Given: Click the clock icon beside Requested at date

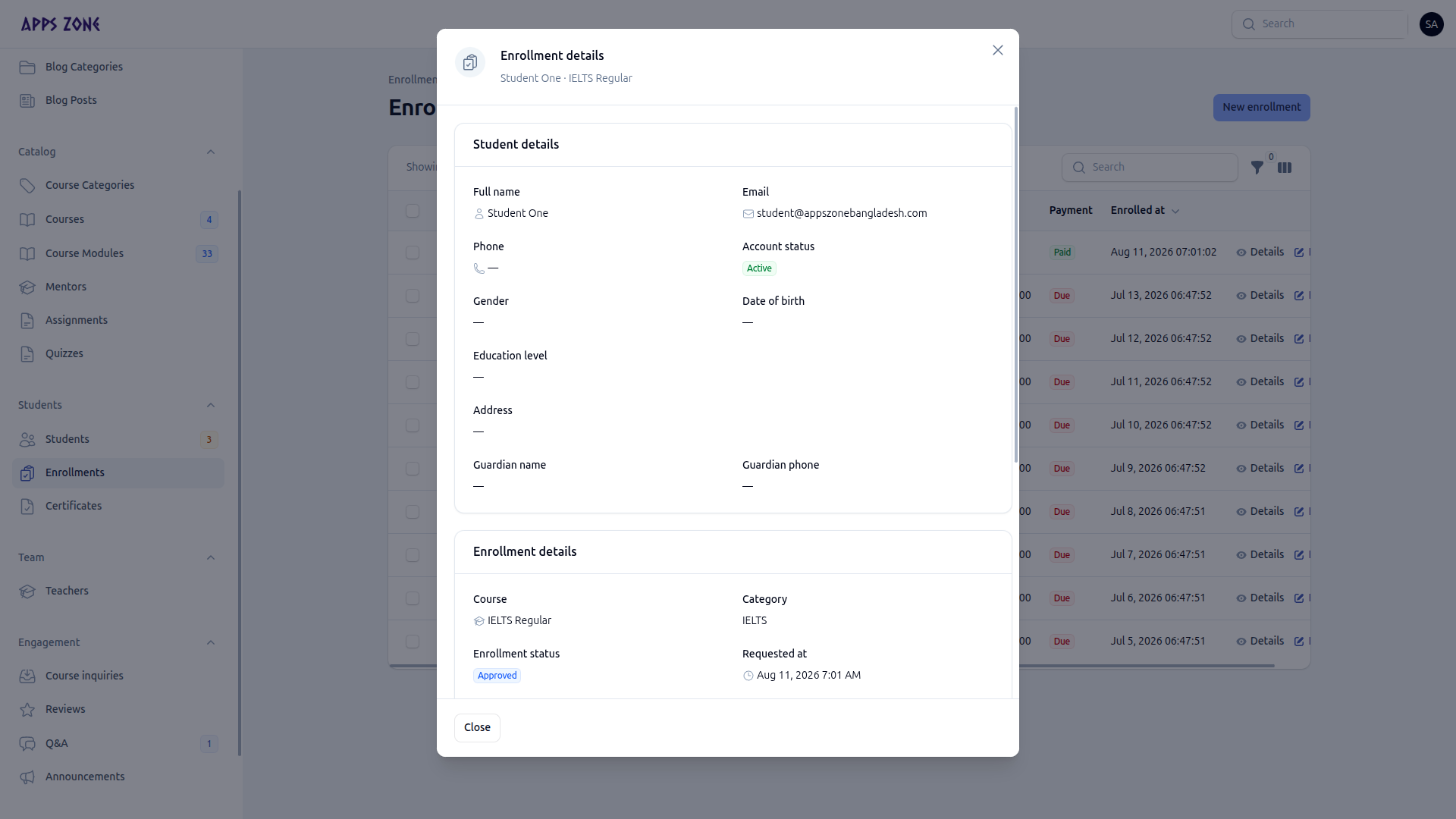Looking at the screenshot, I should click(748, 676).
